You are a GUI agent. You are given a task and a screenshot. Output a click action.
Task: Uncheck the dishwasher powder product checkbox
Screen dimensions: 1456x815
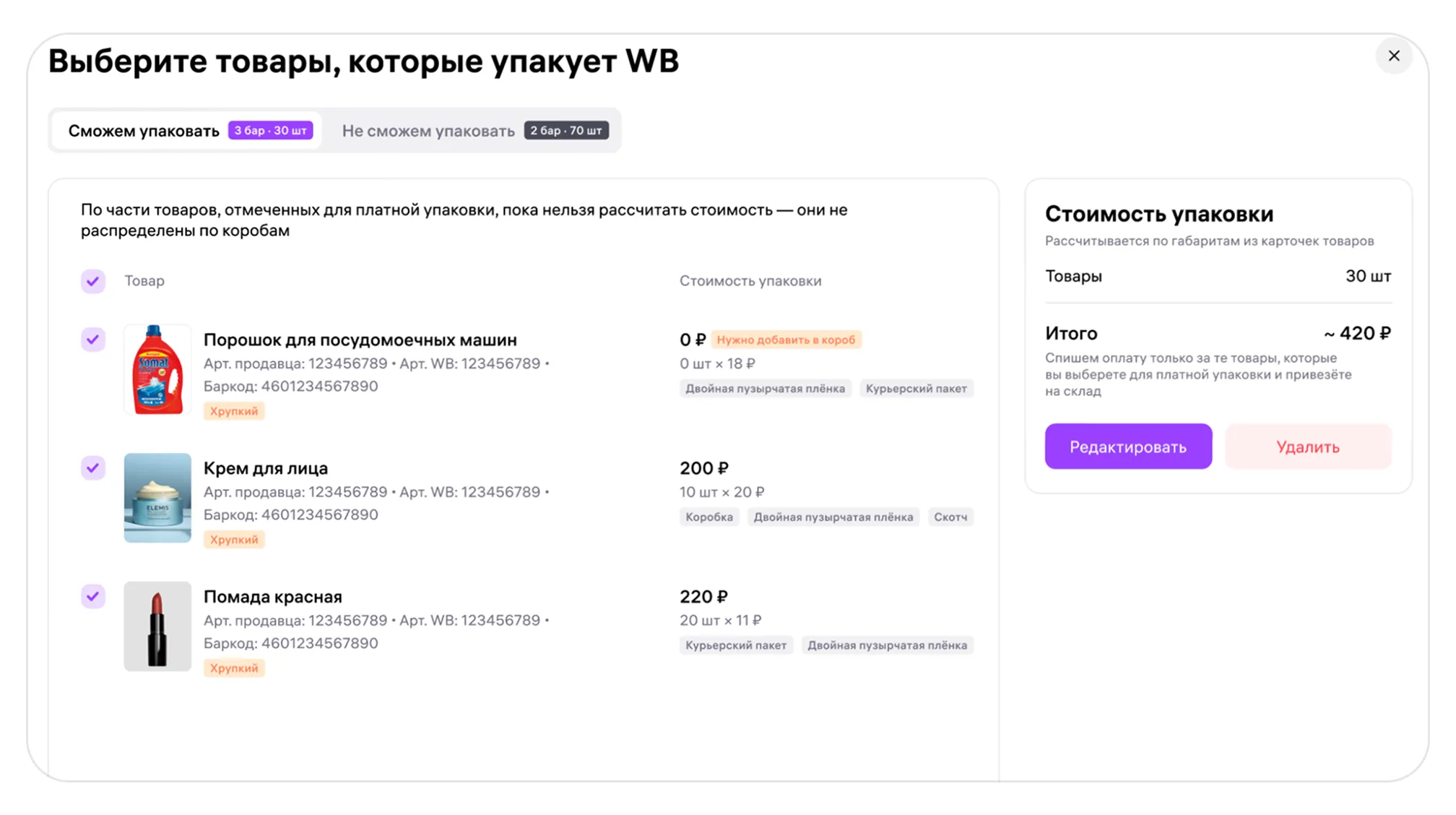[x=93, y=339]
